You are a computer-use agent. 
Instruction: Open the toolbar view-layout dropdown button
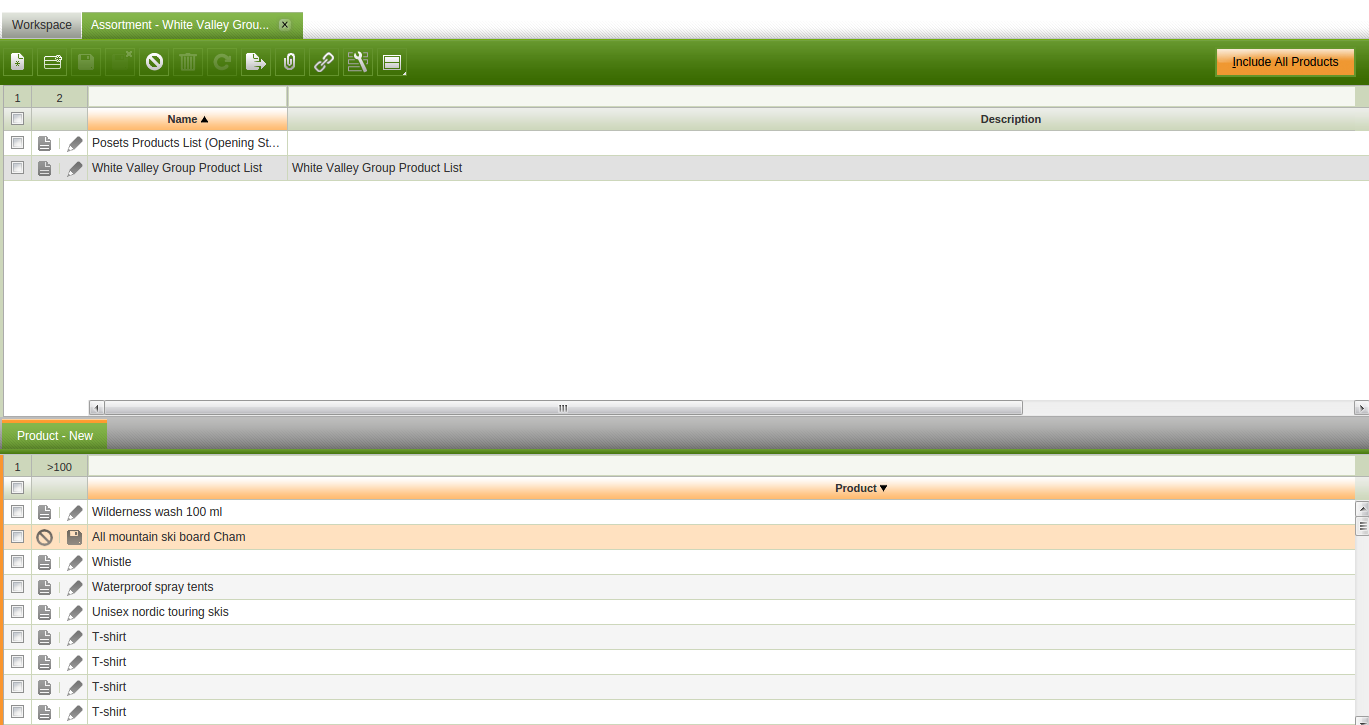pos(392,62)
